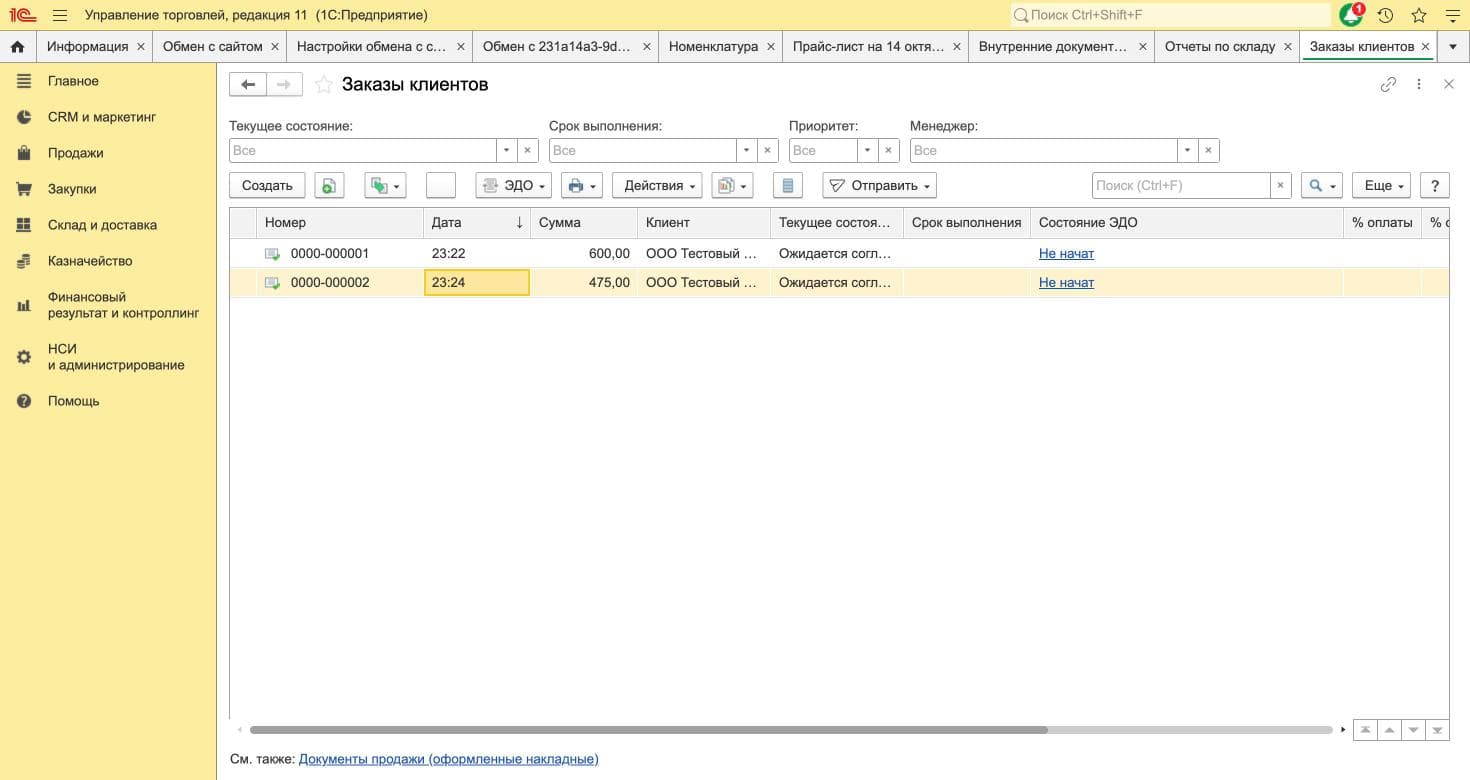
Task: Open the main menu hamburger icon
Action: coord(60,15)
